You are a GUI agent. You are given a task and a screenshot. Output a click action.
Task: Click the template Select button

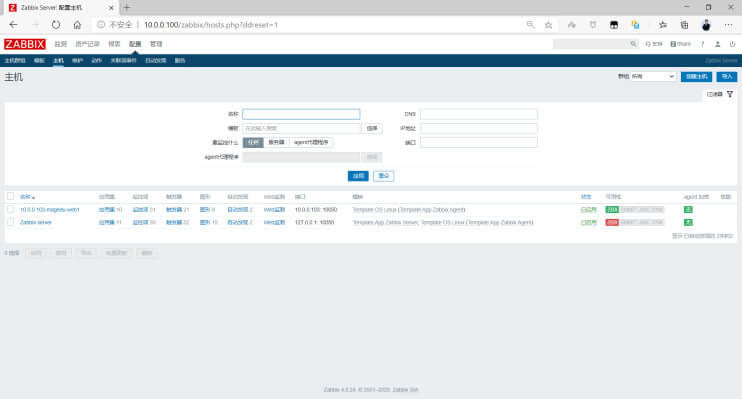pos(372,128)
